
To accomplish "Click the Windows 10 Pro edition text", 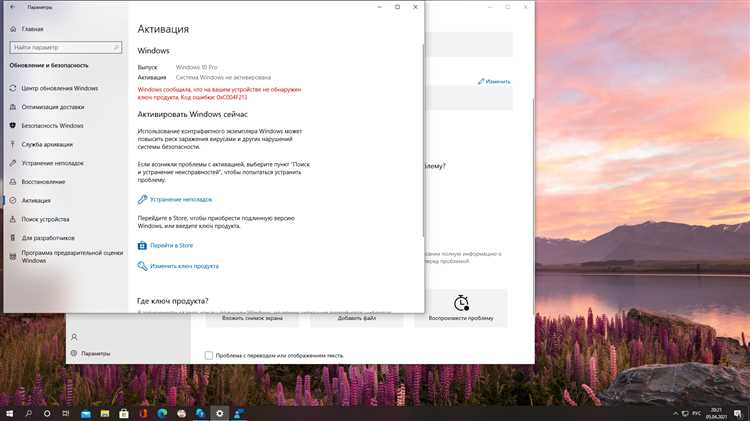I will [196, 67].
